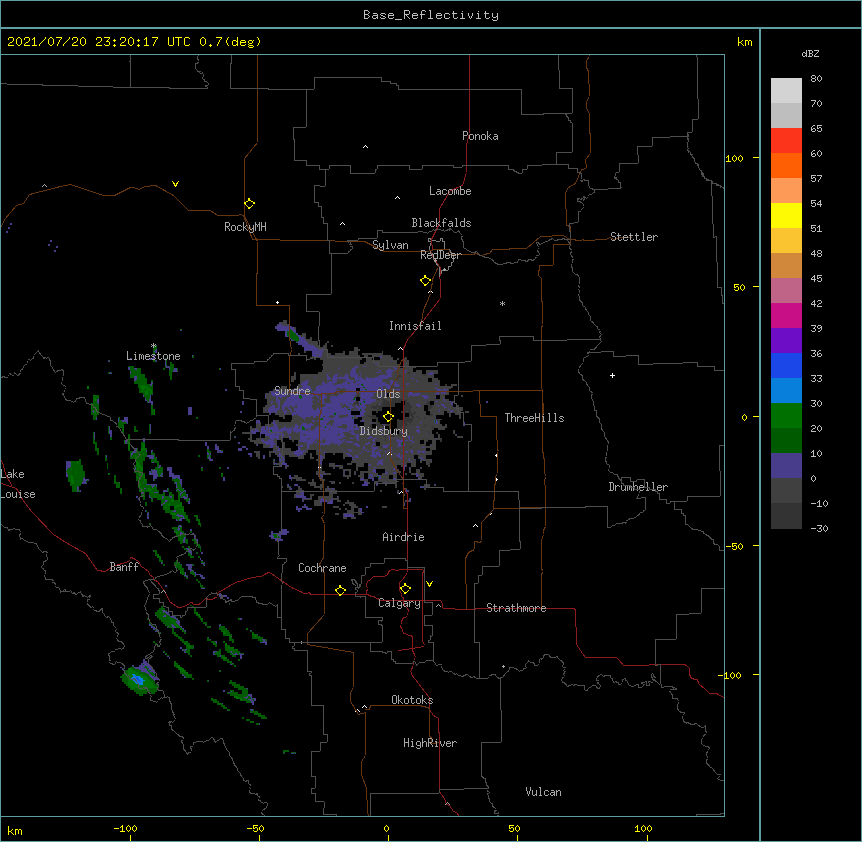Image resolution: width=862 pixels, height=842 pixels.
Task: Click the yellow diamond marker above RockyMH
Action: point(249,204)
